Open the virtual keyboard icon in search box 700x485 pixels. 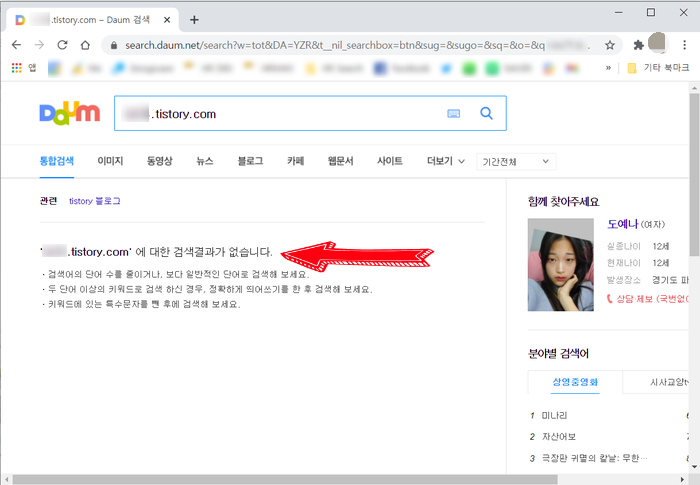(454, 113)
